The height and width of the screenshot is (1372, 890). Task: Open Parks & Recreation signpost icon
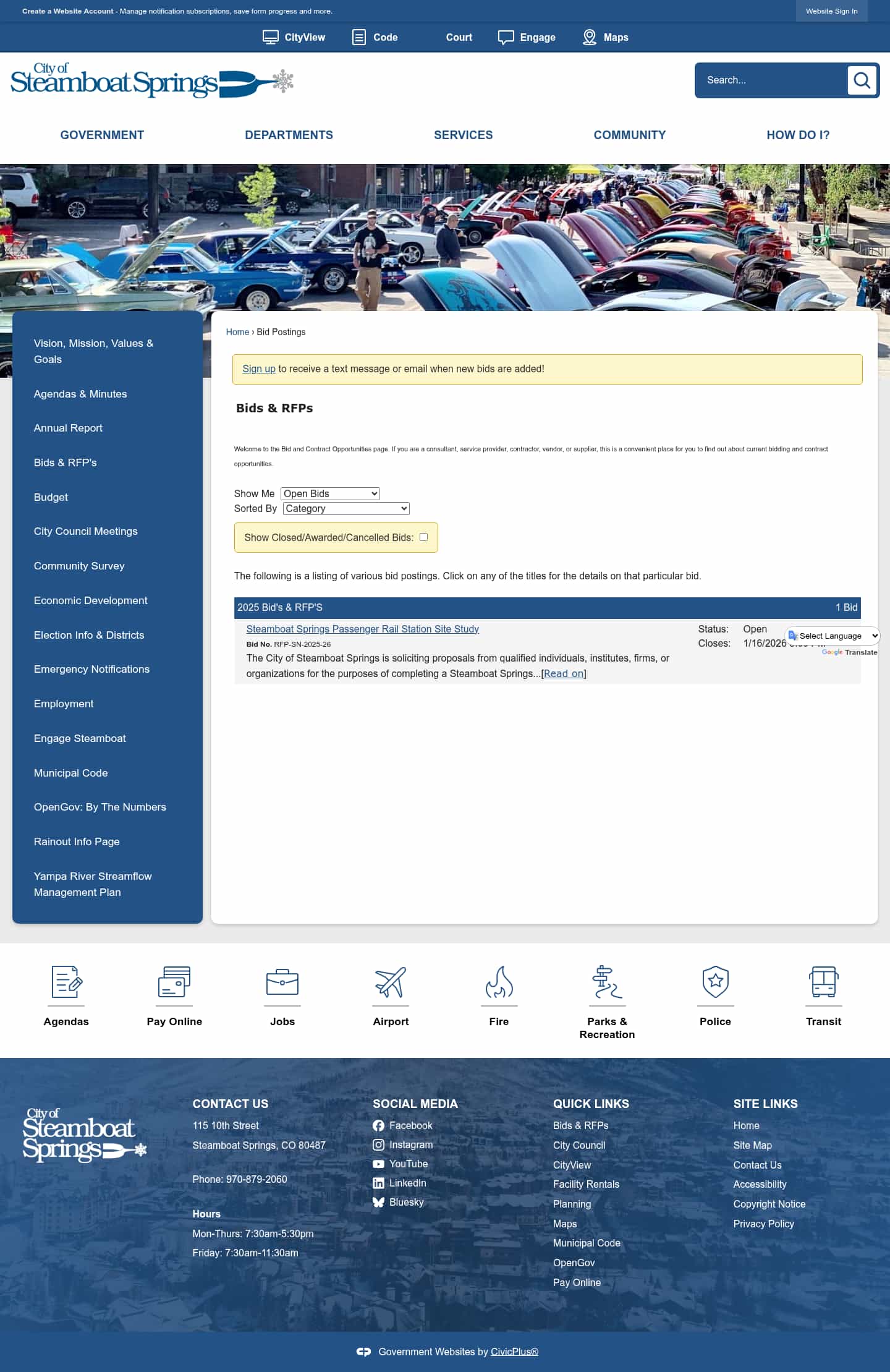click(x=607, y=982)
